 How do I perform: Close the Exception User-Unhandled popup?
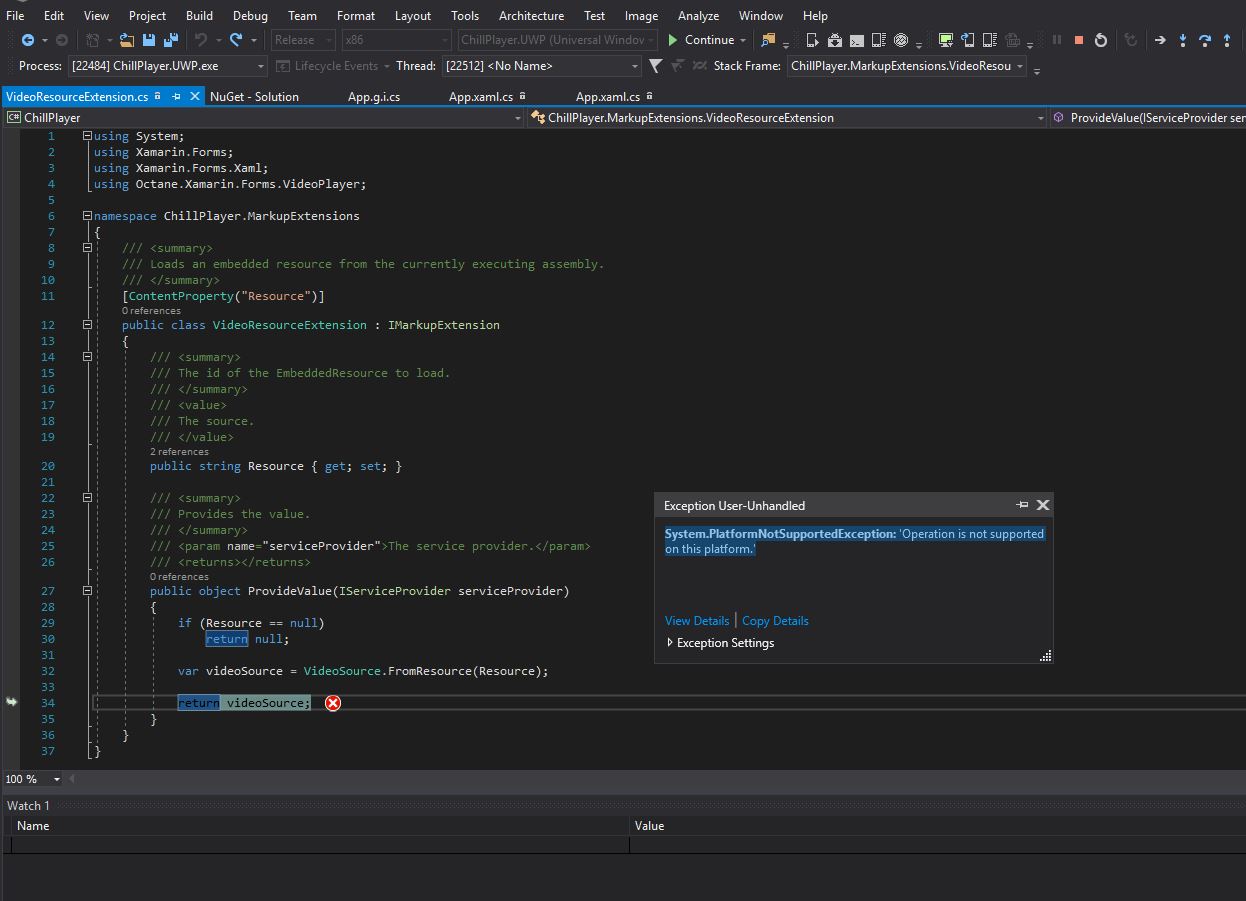pyautogui.click(x=1043, y=505)
